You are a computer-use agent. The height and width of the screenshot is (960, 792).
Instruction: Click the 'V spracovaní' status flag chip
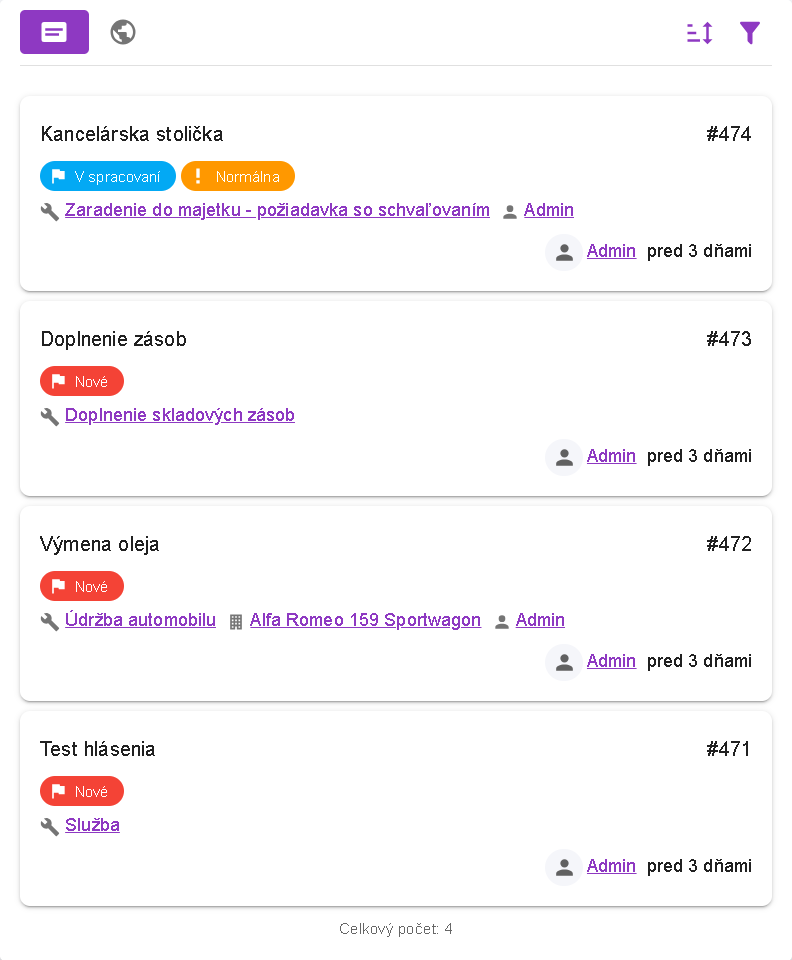[108, 177]
